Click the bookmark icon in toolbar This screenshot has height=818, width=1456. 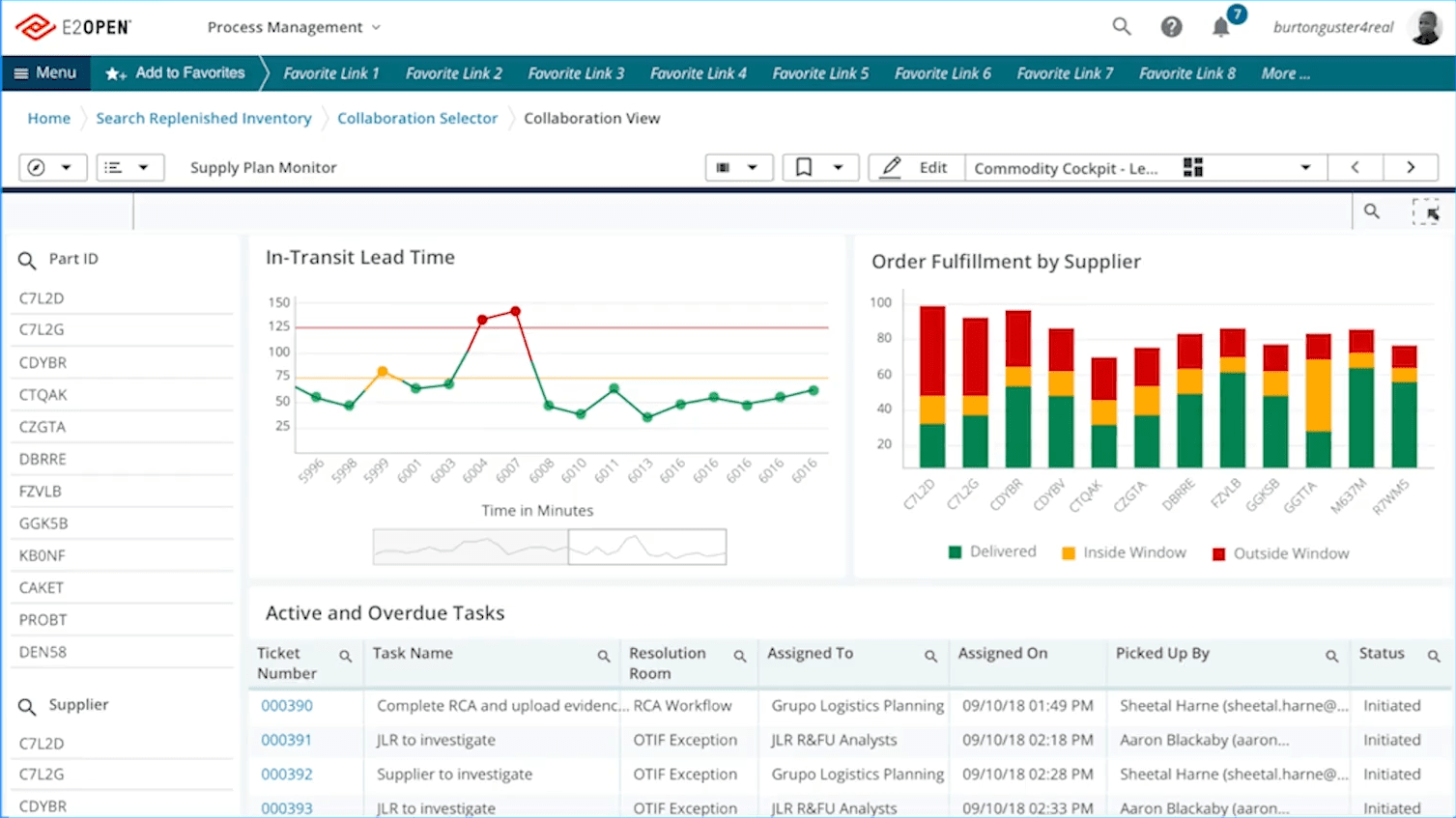[804, 167]
